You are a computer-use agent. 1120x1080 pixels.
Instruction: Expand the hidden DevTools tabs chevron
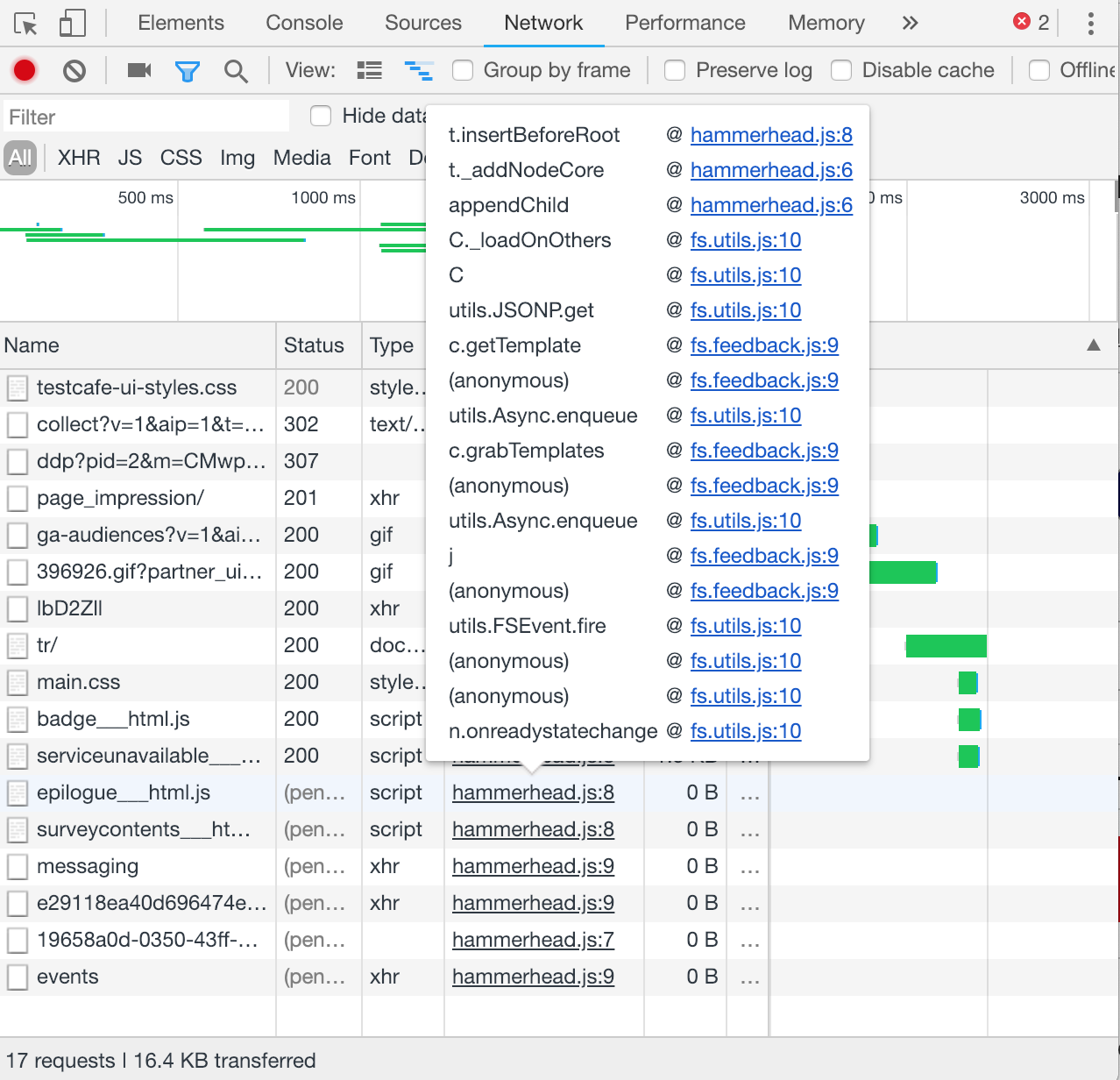911,23
